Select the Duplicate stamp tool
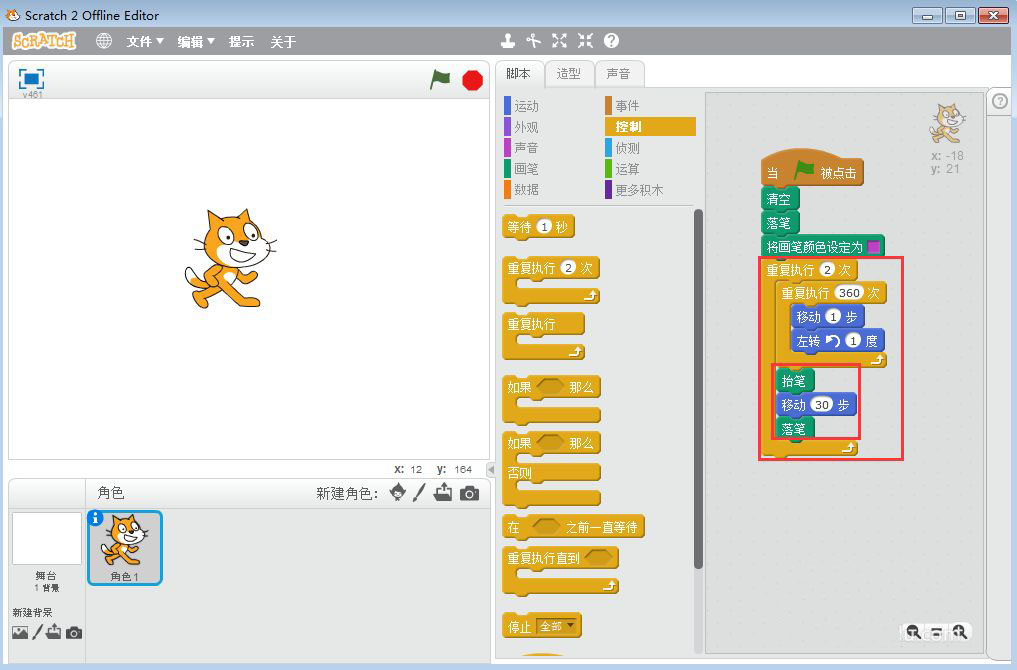1017x670 pixels. (x=508, y=41)
